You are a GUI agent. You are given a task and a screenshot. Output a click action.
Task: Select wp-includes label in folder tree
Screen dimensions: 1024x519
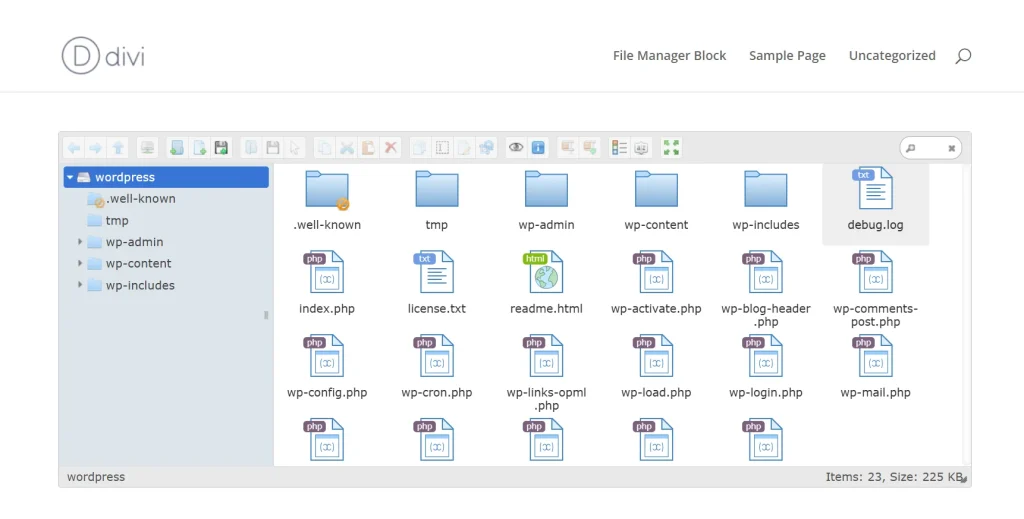pyautogui.click(x=140, y=285)
